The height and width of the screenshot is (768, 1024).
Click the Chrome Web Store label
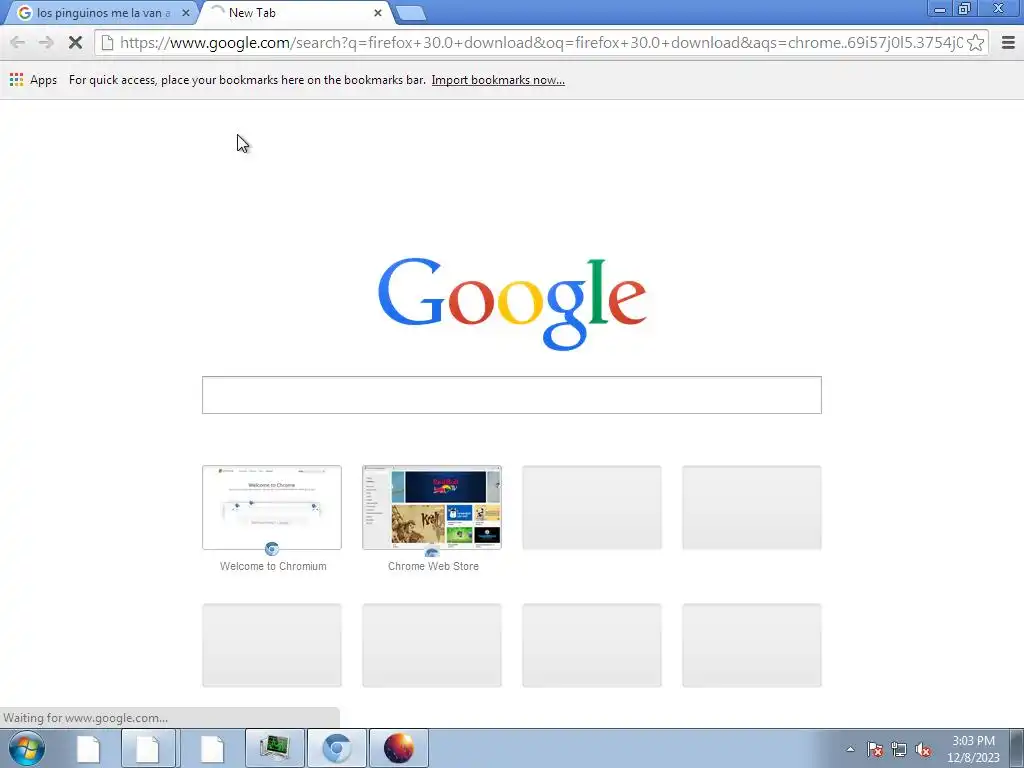(433, 566)
